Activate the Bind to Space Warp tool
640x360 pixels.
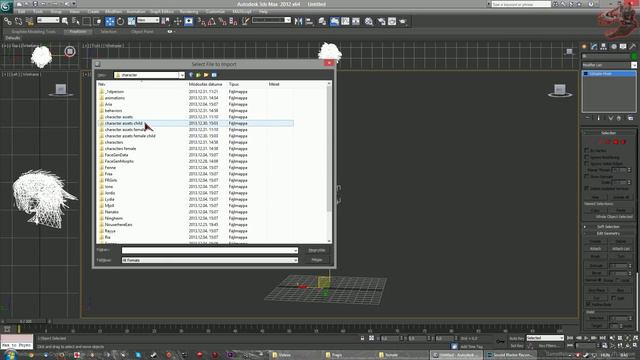(x=29, y=21)
